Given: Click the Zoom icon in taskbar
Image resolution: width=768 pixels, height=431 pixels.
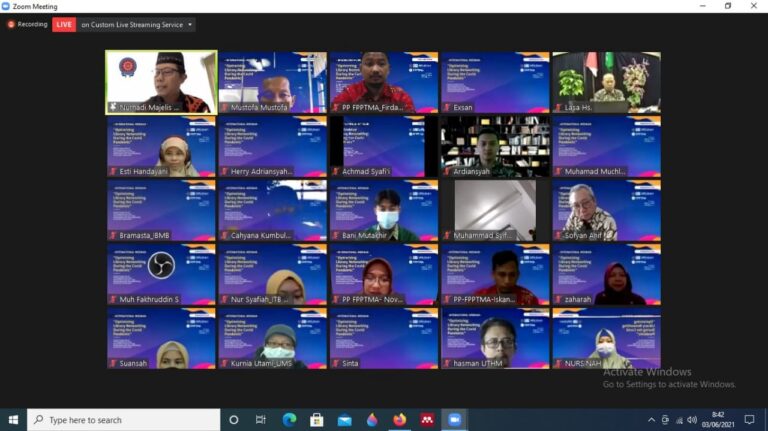Looking at the screenshot, I should click(x=454, y=420).
